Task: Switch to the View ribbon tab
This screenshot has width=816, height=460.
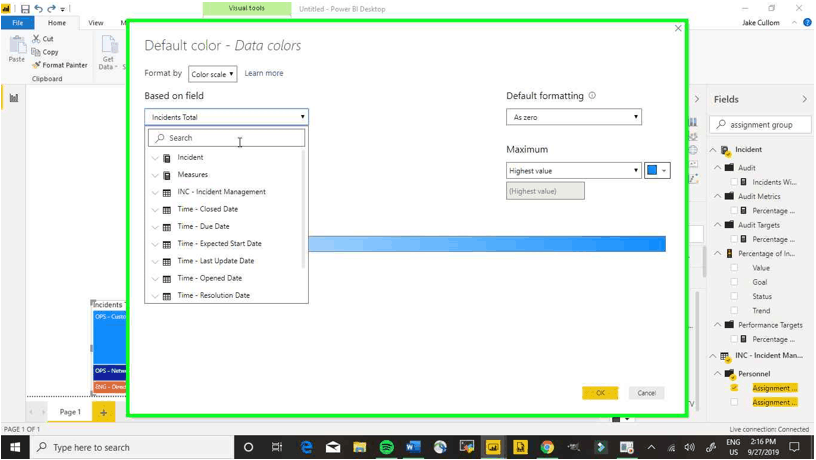Action: [96, 23]
